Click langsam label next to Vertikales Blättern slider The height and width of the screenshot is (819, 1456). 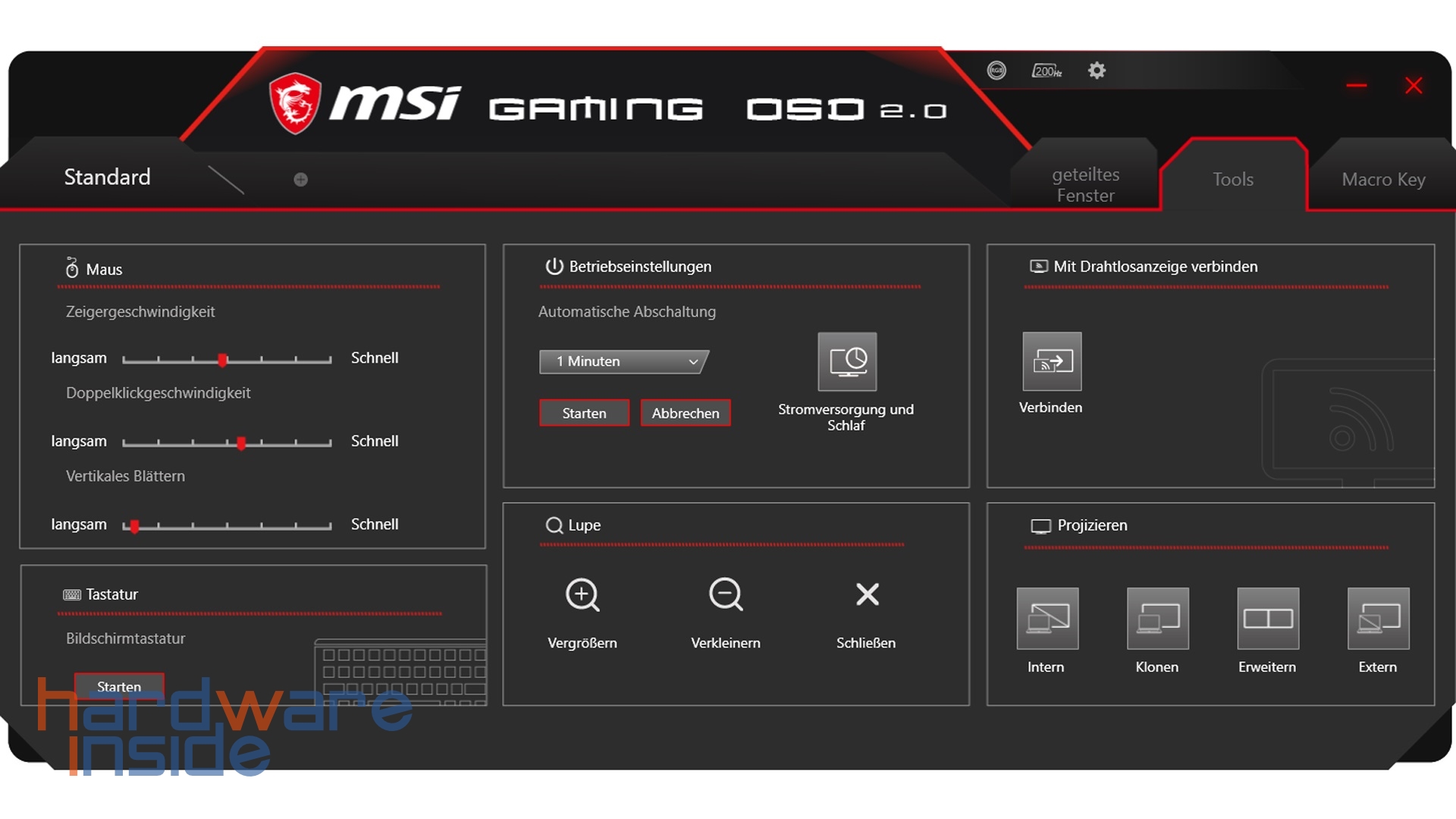click(x=79, y=525)
